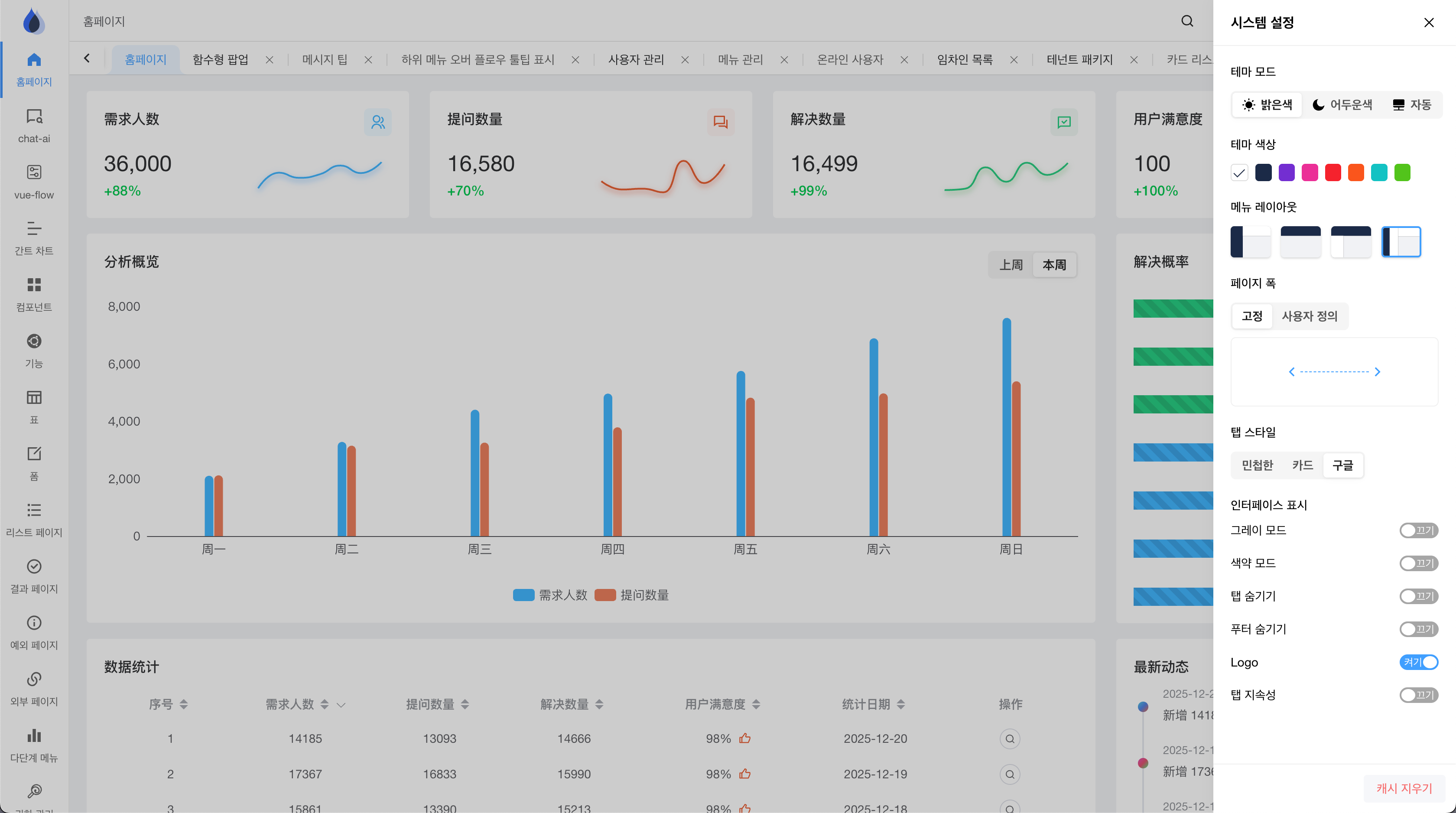Image resolution: width=1456 pixels, height=813 pixels.
Task: Pick the purple theme color swatch
Action: (x=1287, y=172)
